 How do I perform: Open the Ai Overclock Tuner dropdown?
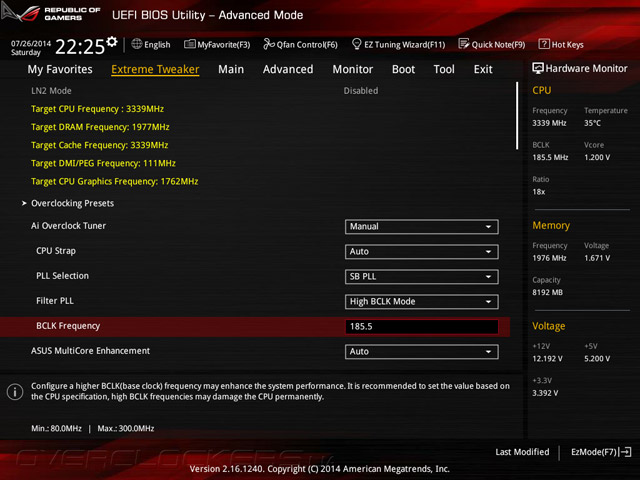click(422, 227)
